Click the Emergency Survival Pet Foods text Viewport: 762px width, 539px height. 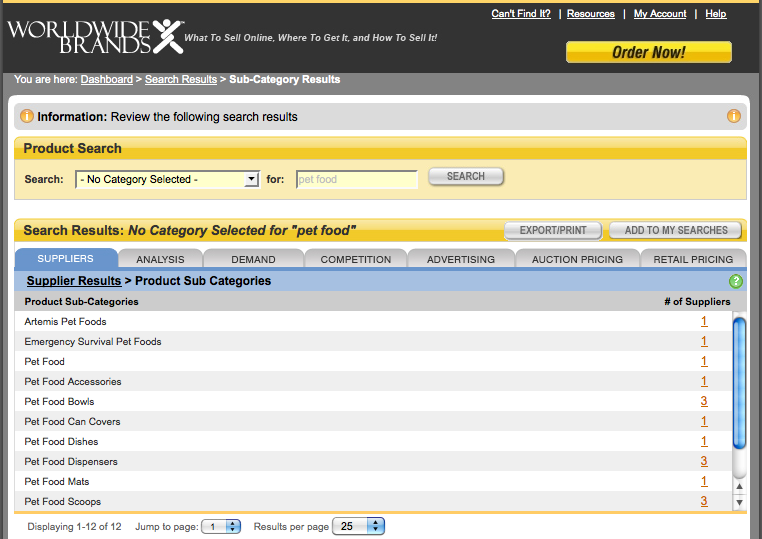click(93, 341)
